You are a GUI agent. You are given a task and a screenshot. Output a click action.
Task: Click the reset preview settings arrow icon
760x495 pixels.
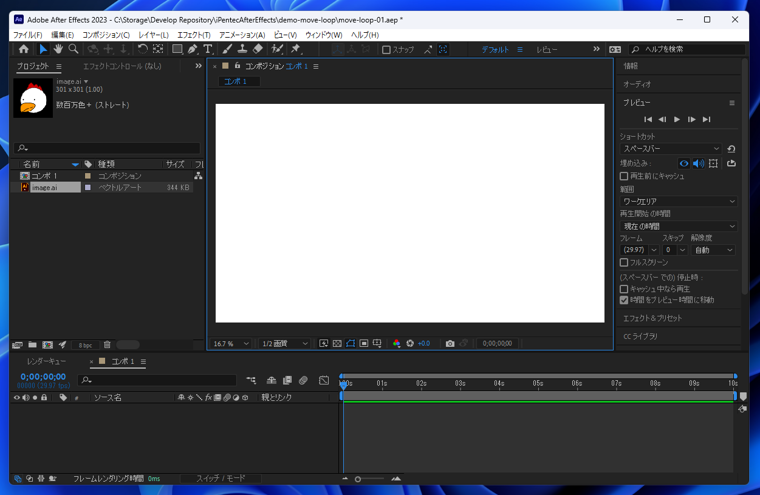731,149
